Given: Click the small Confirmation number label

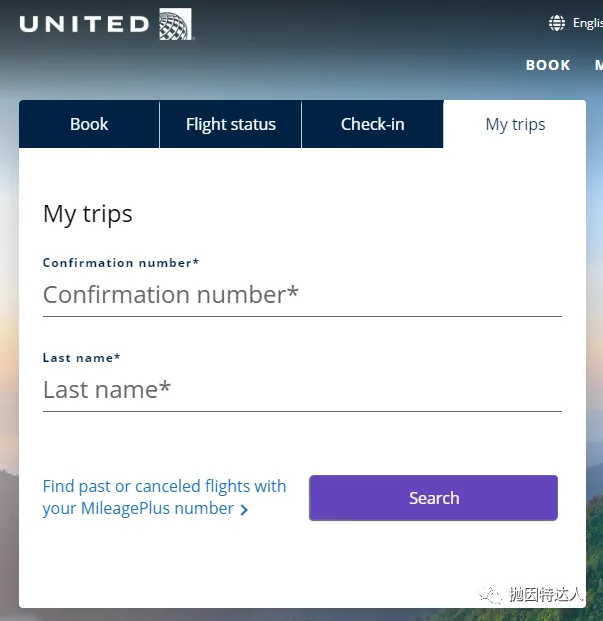Looking at the screenshot, I should 121,263.
